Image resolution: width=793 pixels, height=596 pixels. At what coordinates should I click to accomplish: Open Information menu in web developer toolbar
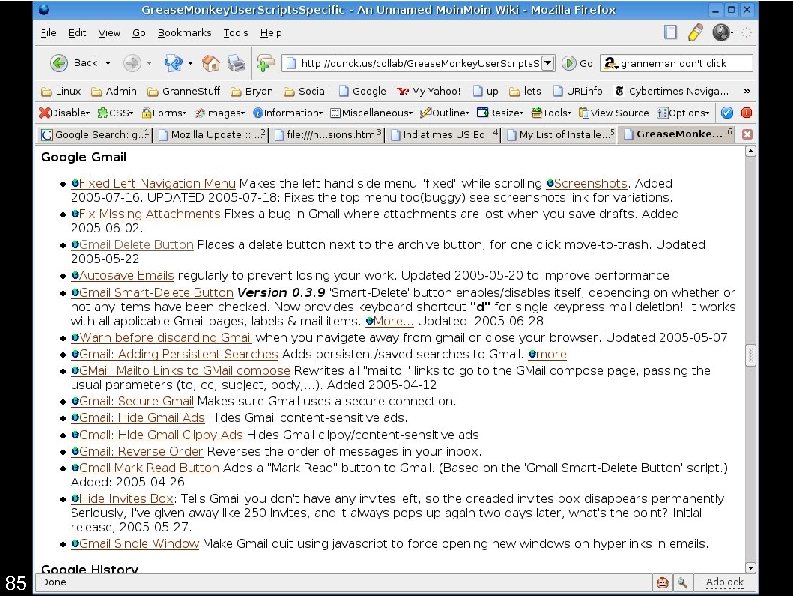pyautogui.click(x=288, y=113)
